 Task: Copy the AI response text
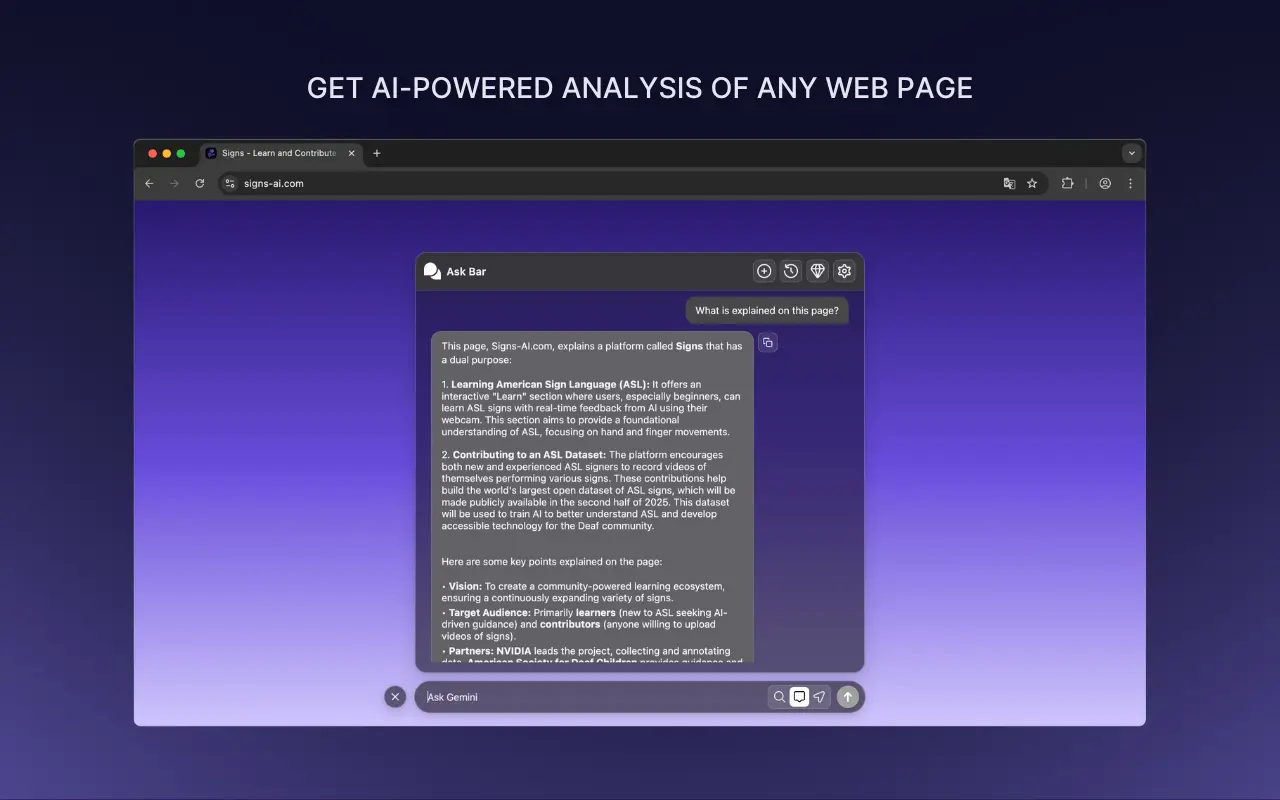click(767, 342)
